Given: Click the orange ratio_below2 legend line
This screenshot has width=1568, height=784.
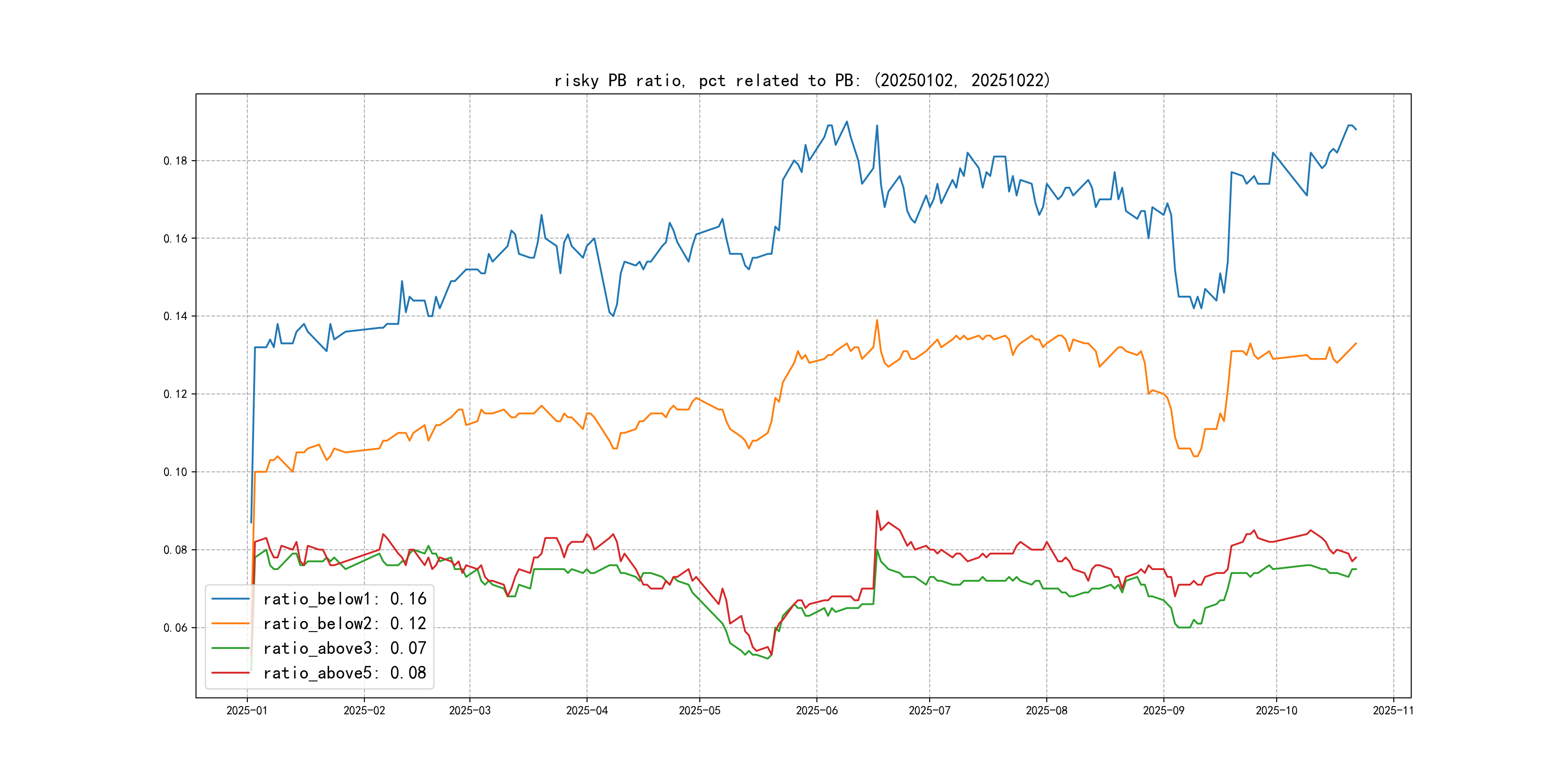Looking at the screenshot, I should point(230,623).
